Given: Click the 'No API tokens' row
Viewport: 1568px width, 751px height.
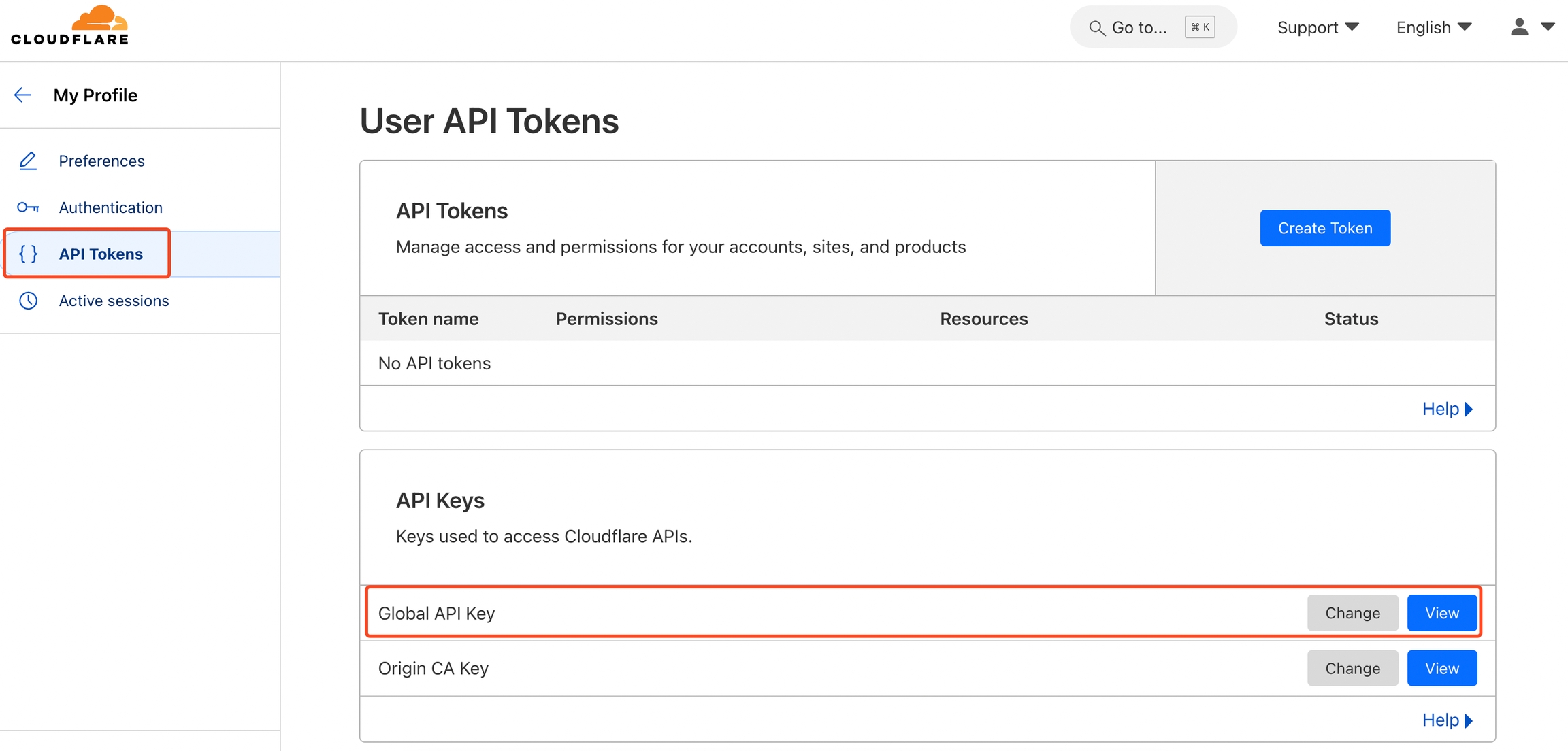Looking at the screenshot, I should (928, 363).
